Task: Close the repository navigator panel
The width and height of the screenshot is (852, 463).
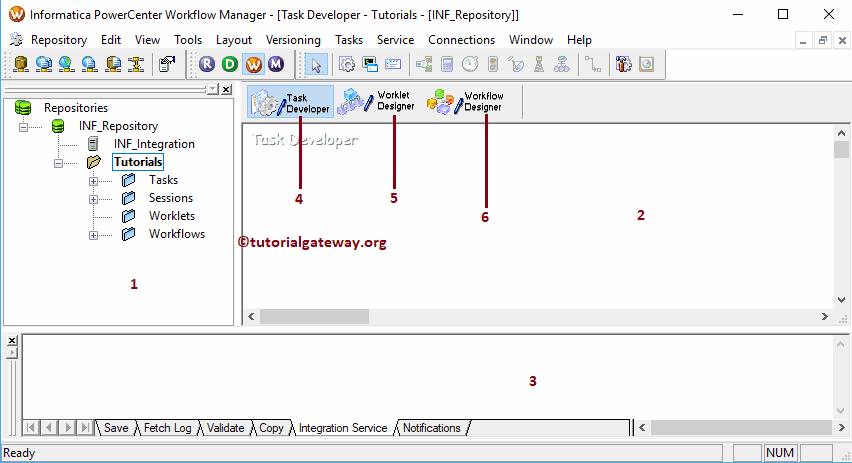Action: tap(227, 89)
